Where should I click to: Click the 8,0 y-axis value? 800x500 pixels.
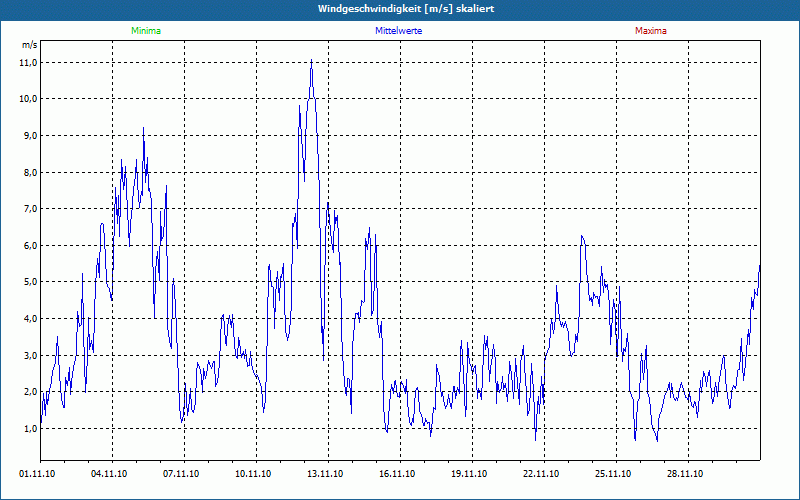[30, 172]
